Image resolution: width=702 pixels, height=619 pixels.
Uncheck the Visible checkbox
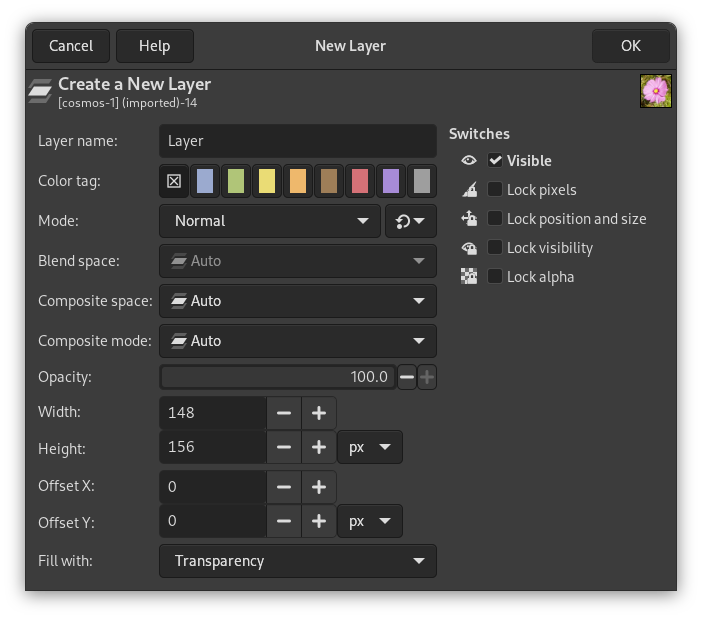tap(495, 161)
